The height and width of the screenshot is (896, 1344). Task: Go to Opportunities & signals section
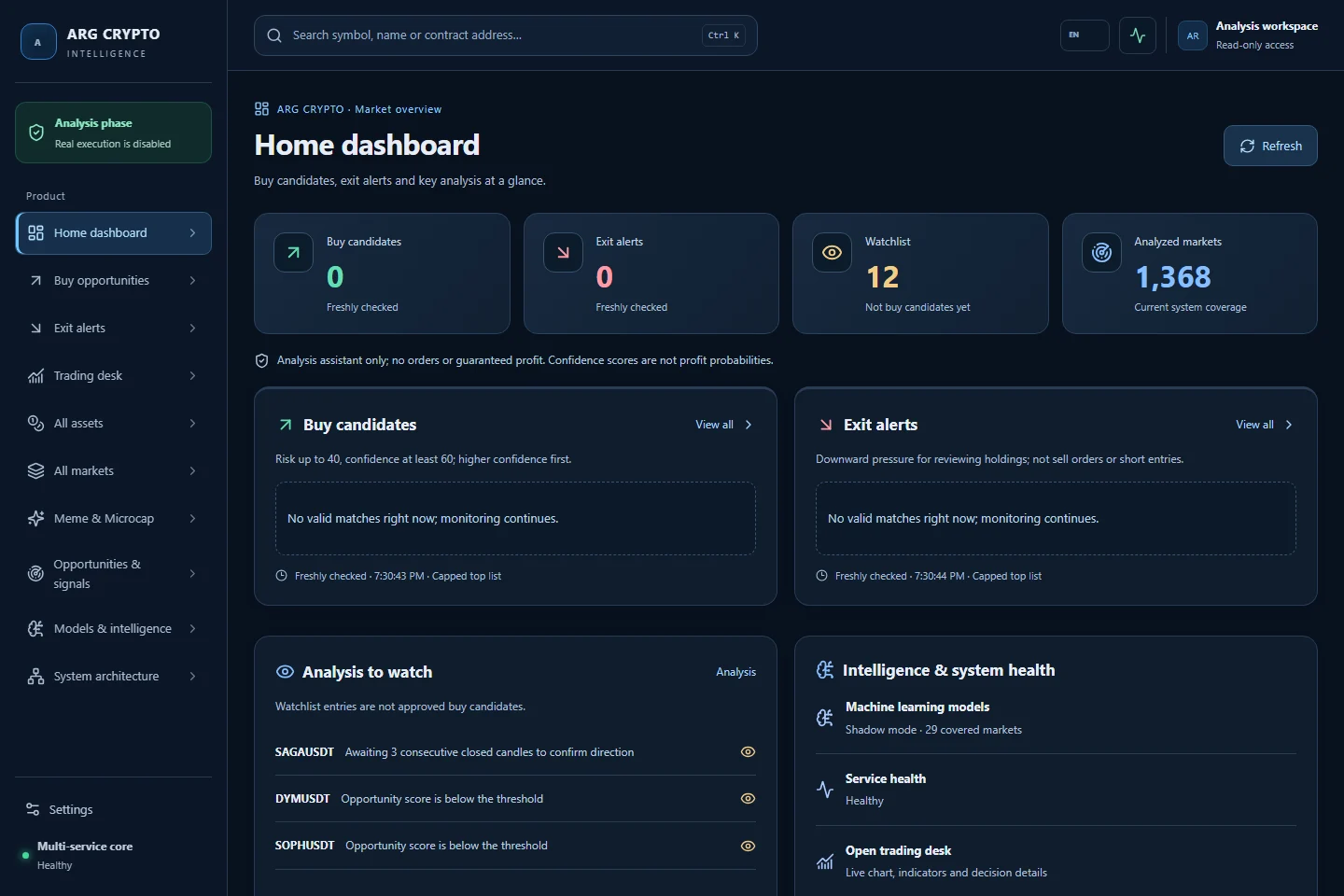click(x=114, y=574)
